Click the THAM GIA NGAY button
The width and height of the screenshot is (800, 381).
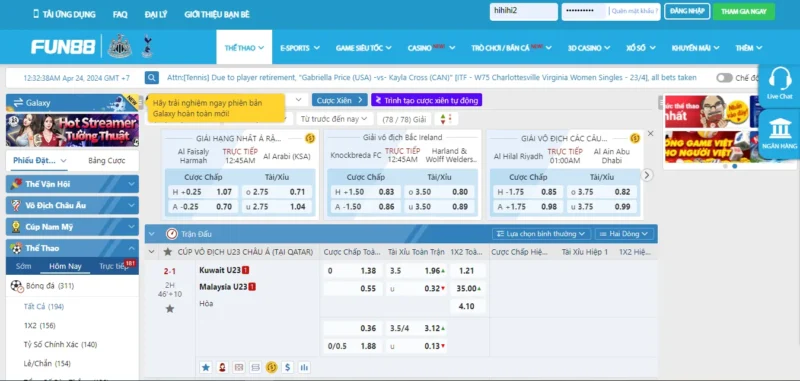(743, 11)
